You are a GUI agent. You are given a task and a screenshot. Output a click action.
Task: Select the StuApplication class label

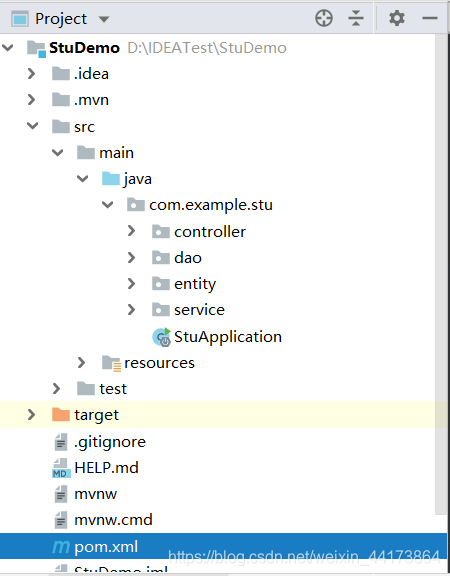click(x=228, y=337)
